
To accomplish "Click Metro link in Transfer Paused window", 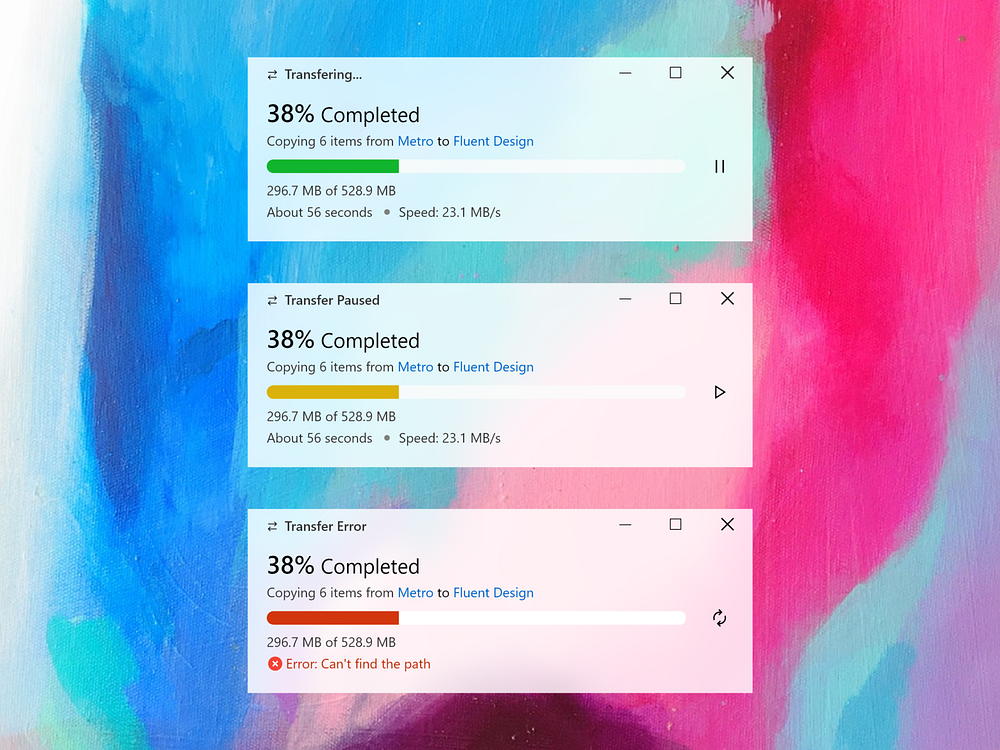I will click(x=415, y=367).
